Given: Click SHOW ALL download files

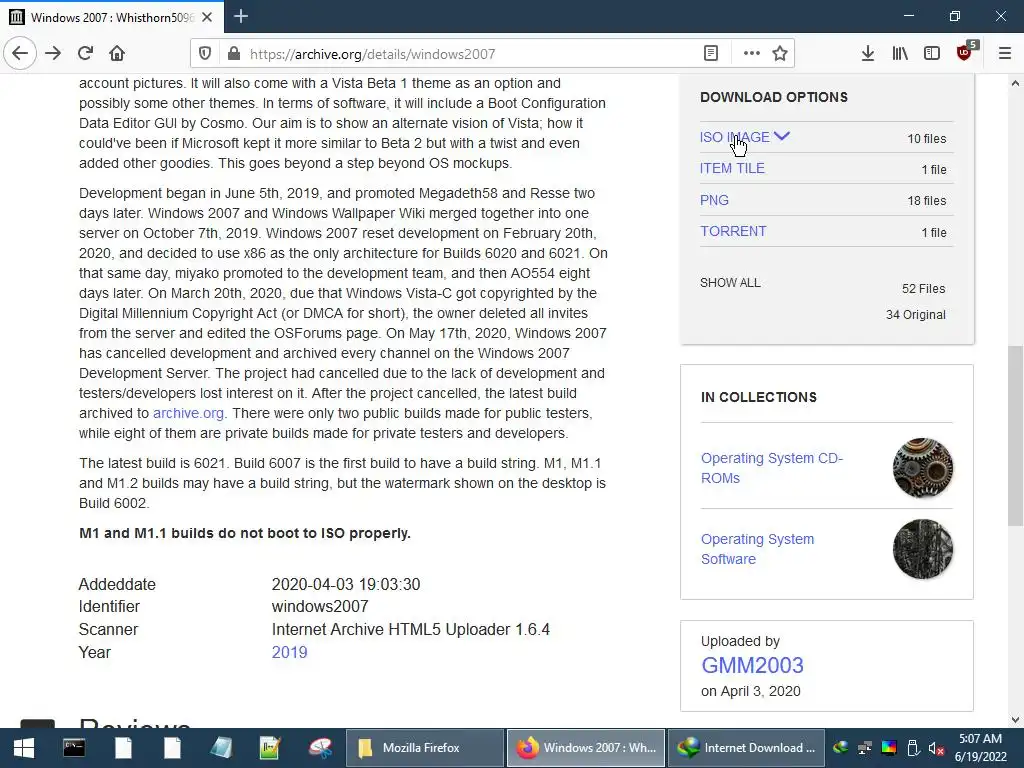Looking at the screenshot, I should tap(730, 283).
